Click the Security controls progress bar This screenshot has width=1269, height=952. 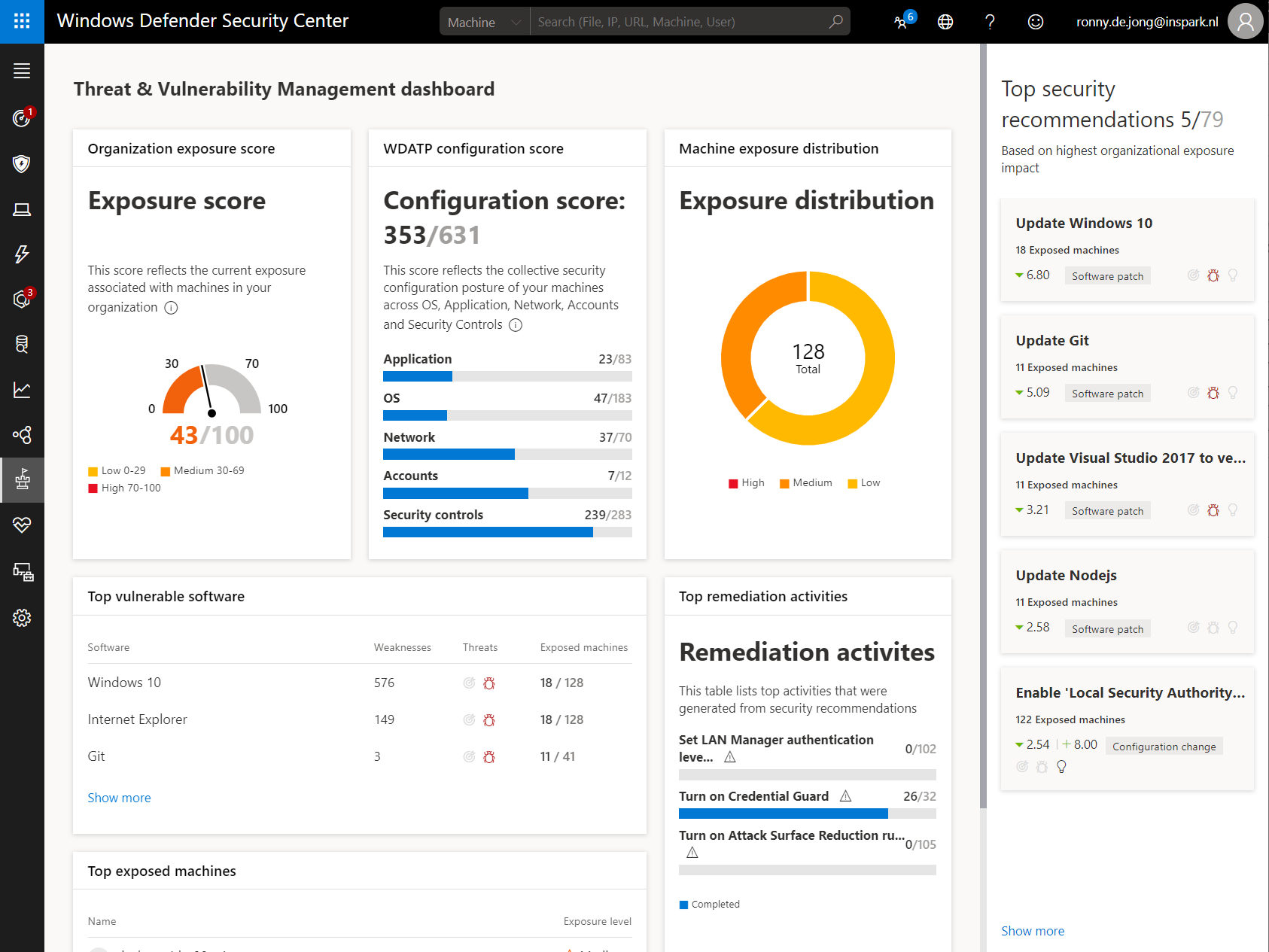click(507, 532)
